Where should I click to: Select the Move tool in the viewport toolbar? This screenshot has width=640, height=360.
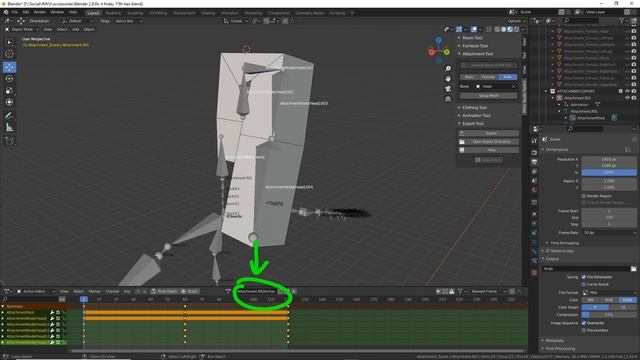pos(9,67)
